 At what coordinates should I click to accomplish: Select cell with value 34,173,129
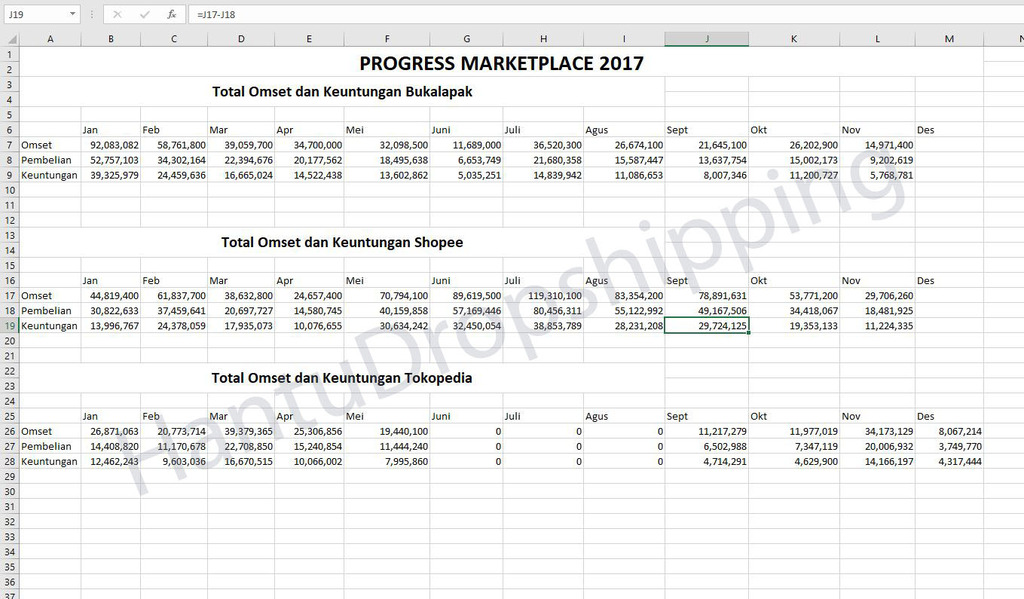[878, 431]
